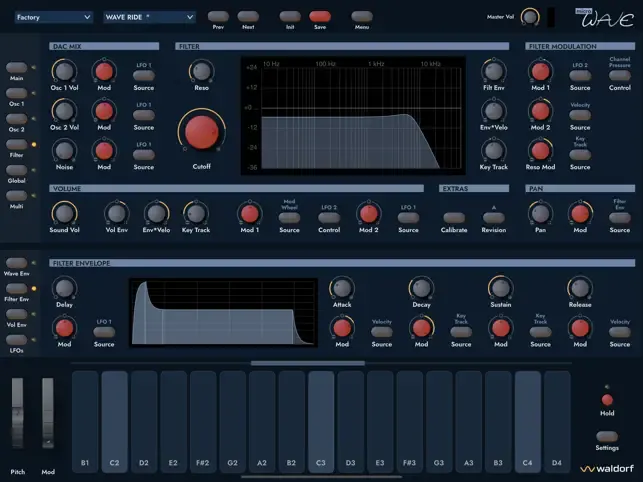Click the Mod 2 knob in Filter Modulation
This screenshot has width=643, height=482.
(540, 111)
